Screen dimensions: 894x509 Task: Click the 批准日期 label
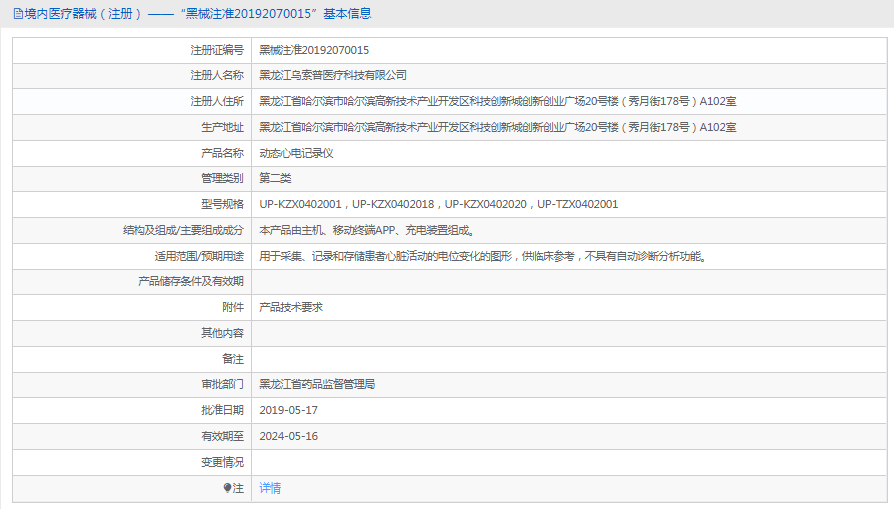click(222, 410)
